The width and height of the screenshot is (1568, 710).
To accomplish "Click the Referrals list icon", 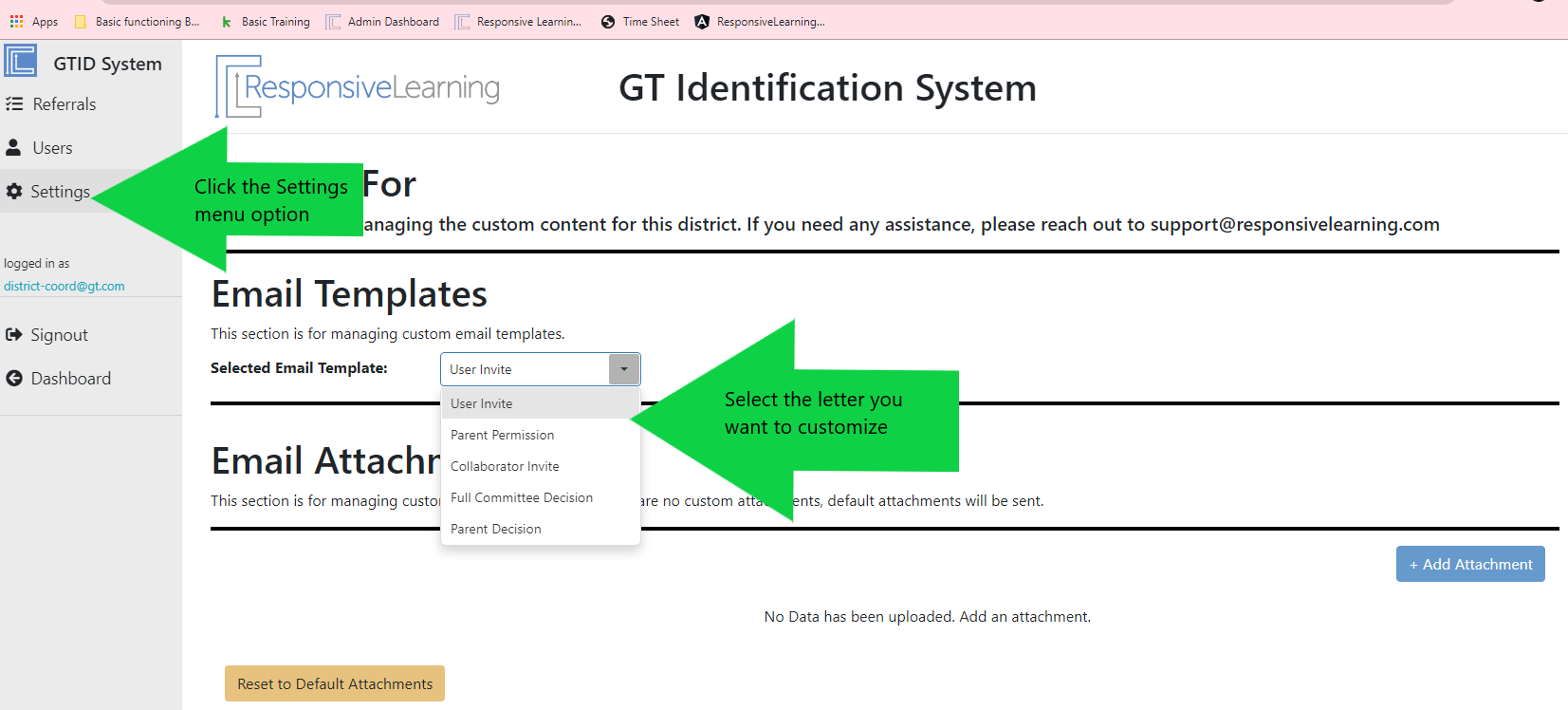I will (14, 103).
